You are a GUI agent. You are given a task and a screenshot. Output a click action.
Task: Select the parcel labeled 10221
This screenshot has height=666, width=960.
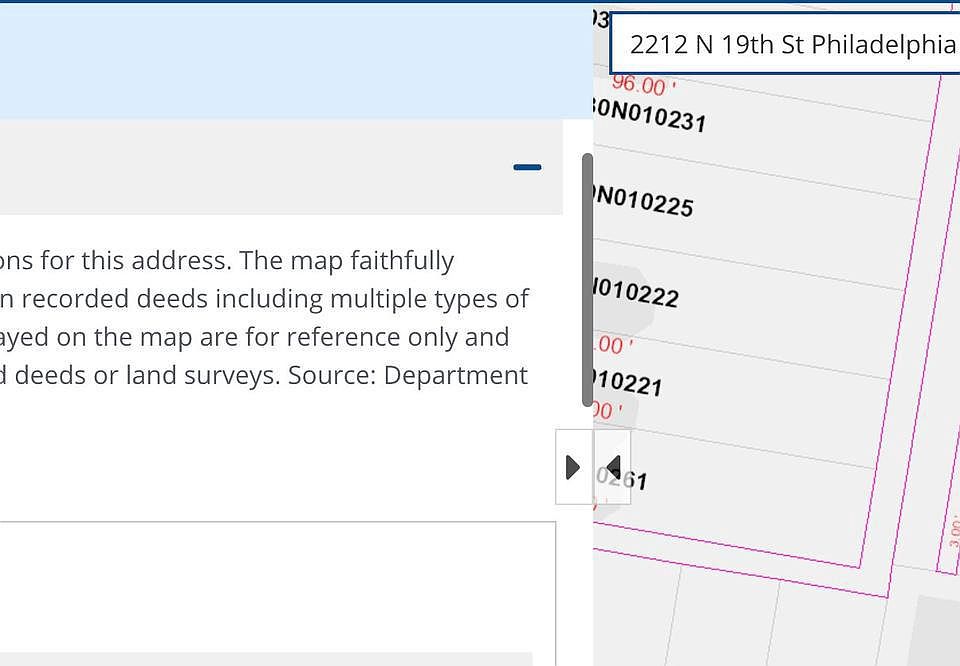point(628,382)
